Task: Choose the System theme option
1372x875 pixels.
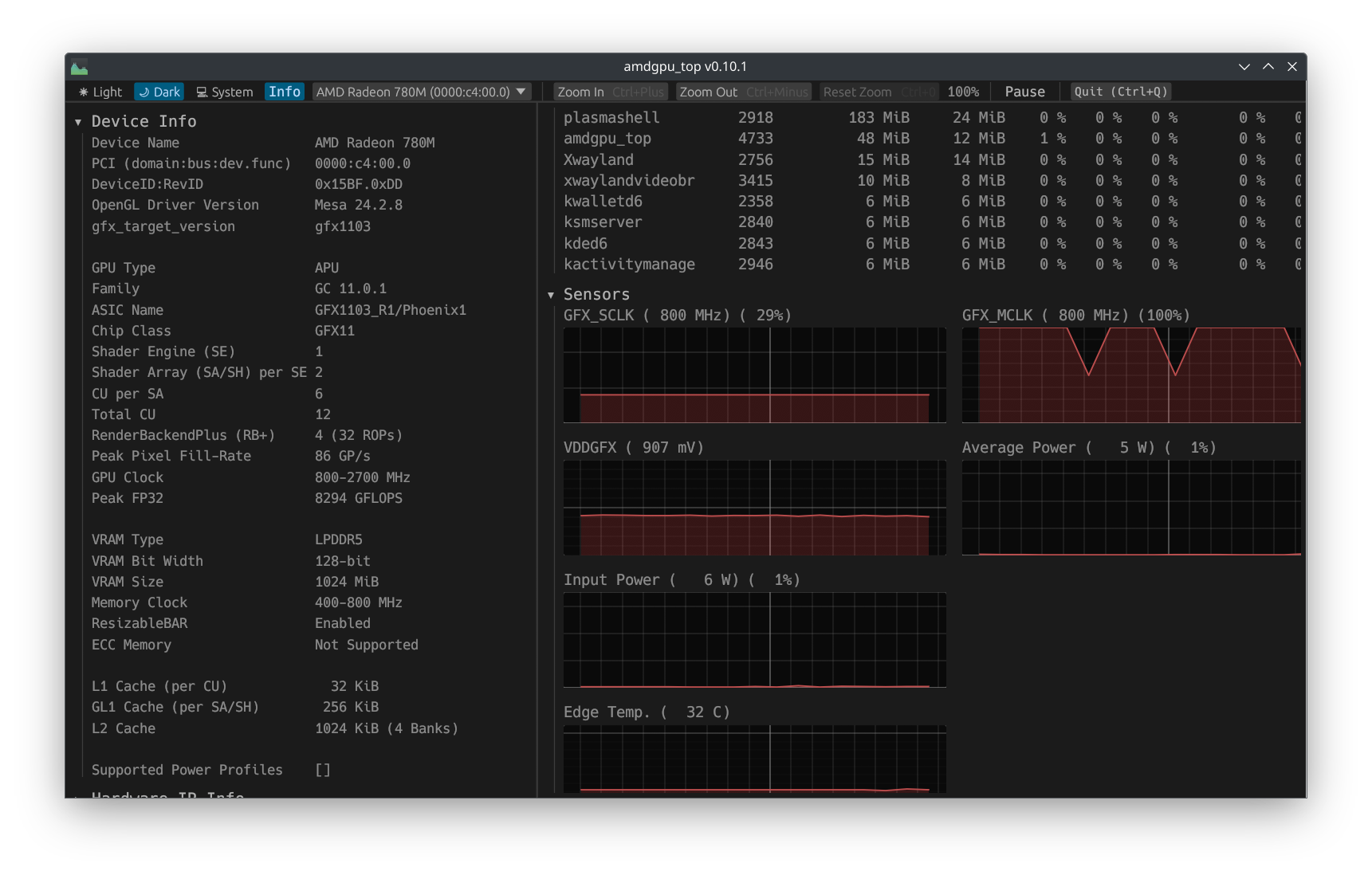Action: pos(225,92)
